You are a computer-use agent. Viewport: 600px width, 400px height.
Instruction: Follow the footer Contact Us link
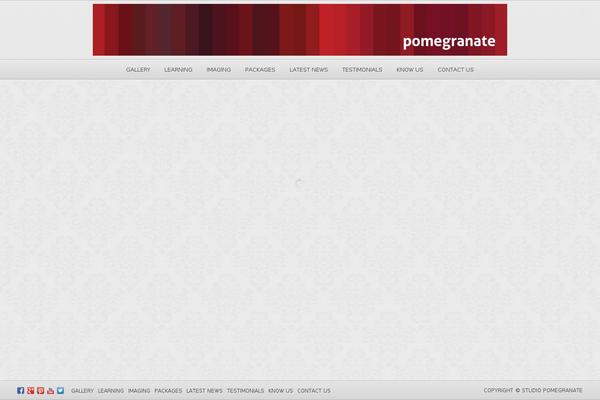314,391
